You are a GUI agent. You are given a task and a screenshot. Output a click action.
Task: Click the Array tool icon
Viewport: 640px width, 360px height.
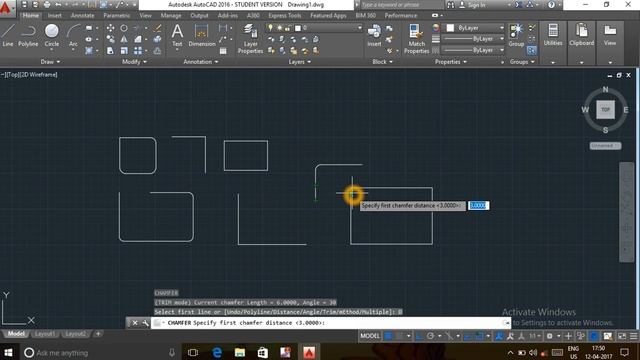pos(138,51)
